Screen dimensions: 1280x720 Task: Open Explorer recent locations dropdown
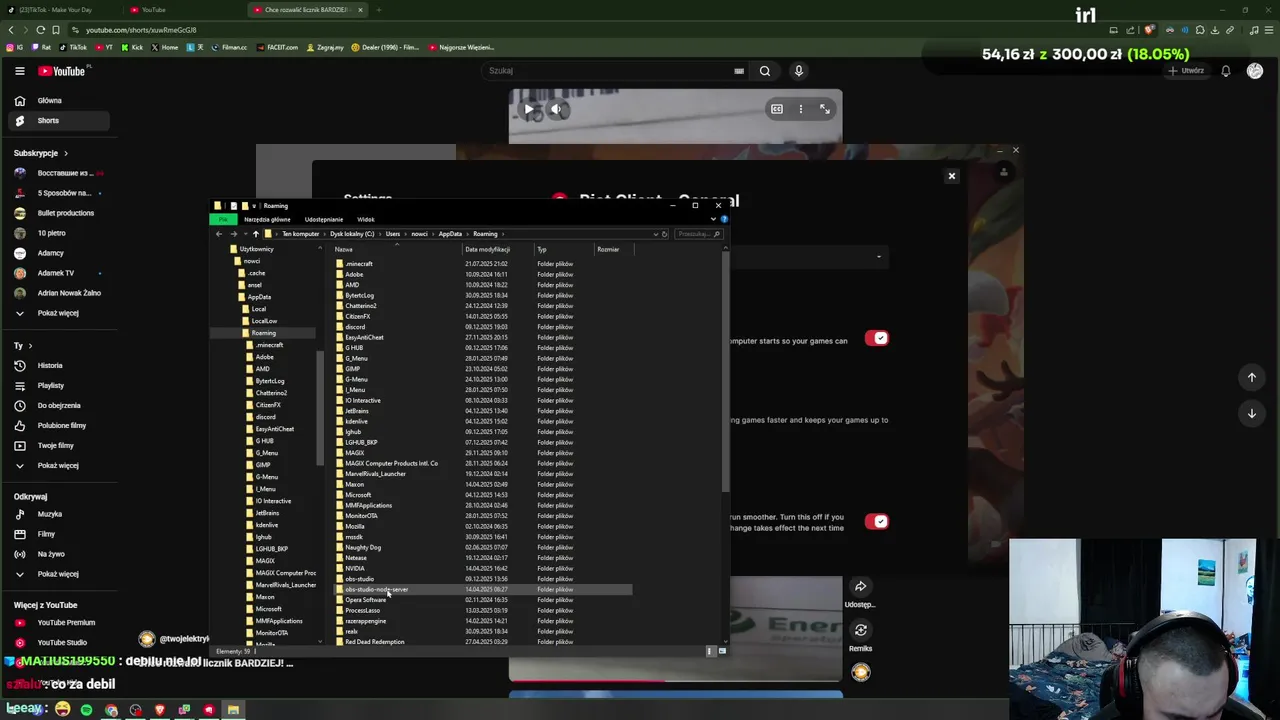pyautogui.click(x=244, y=234)
